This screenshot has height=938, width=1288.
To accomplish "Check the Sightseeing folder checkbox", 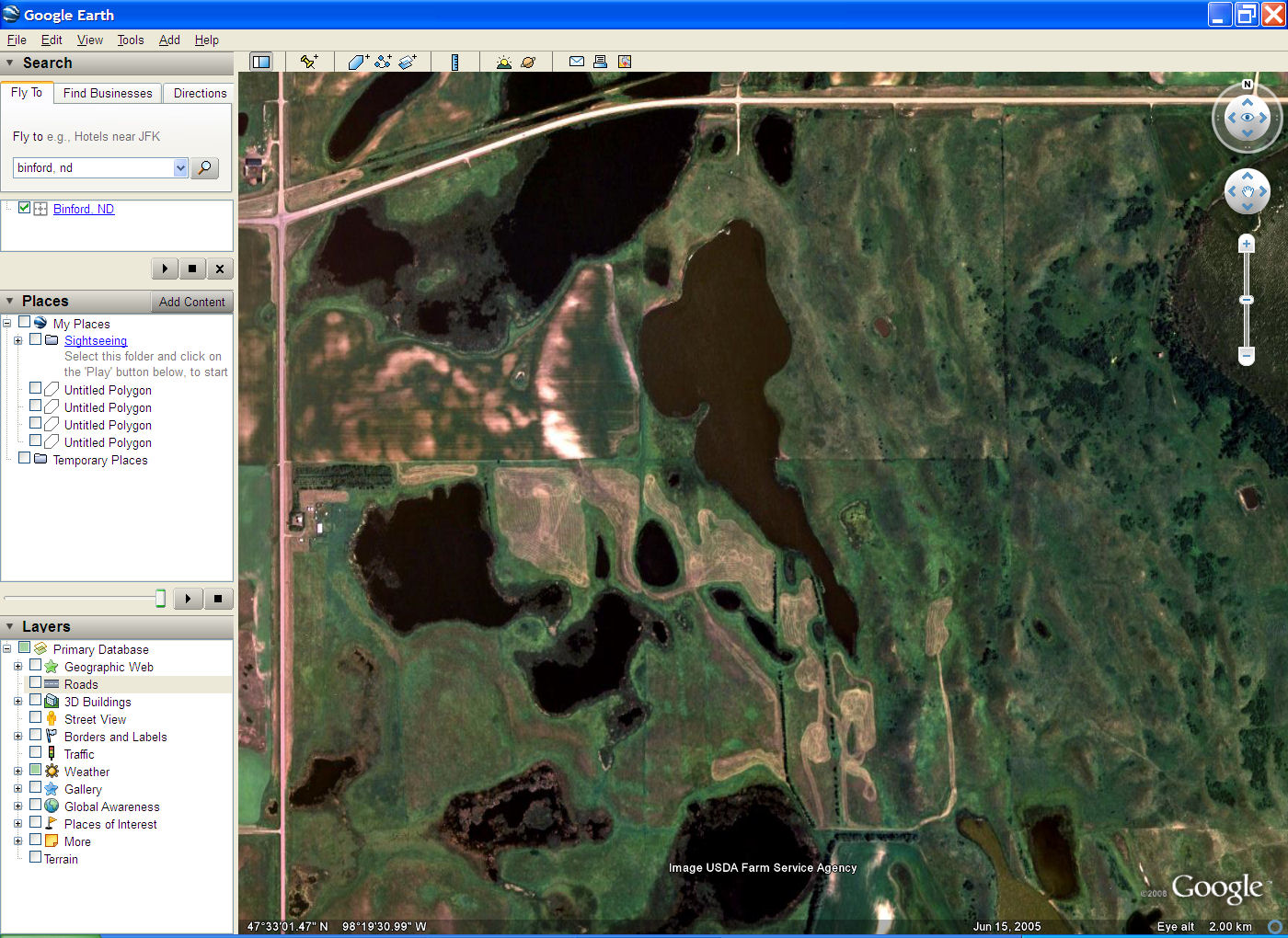I will pyautogui.click(x=35, y=339).
